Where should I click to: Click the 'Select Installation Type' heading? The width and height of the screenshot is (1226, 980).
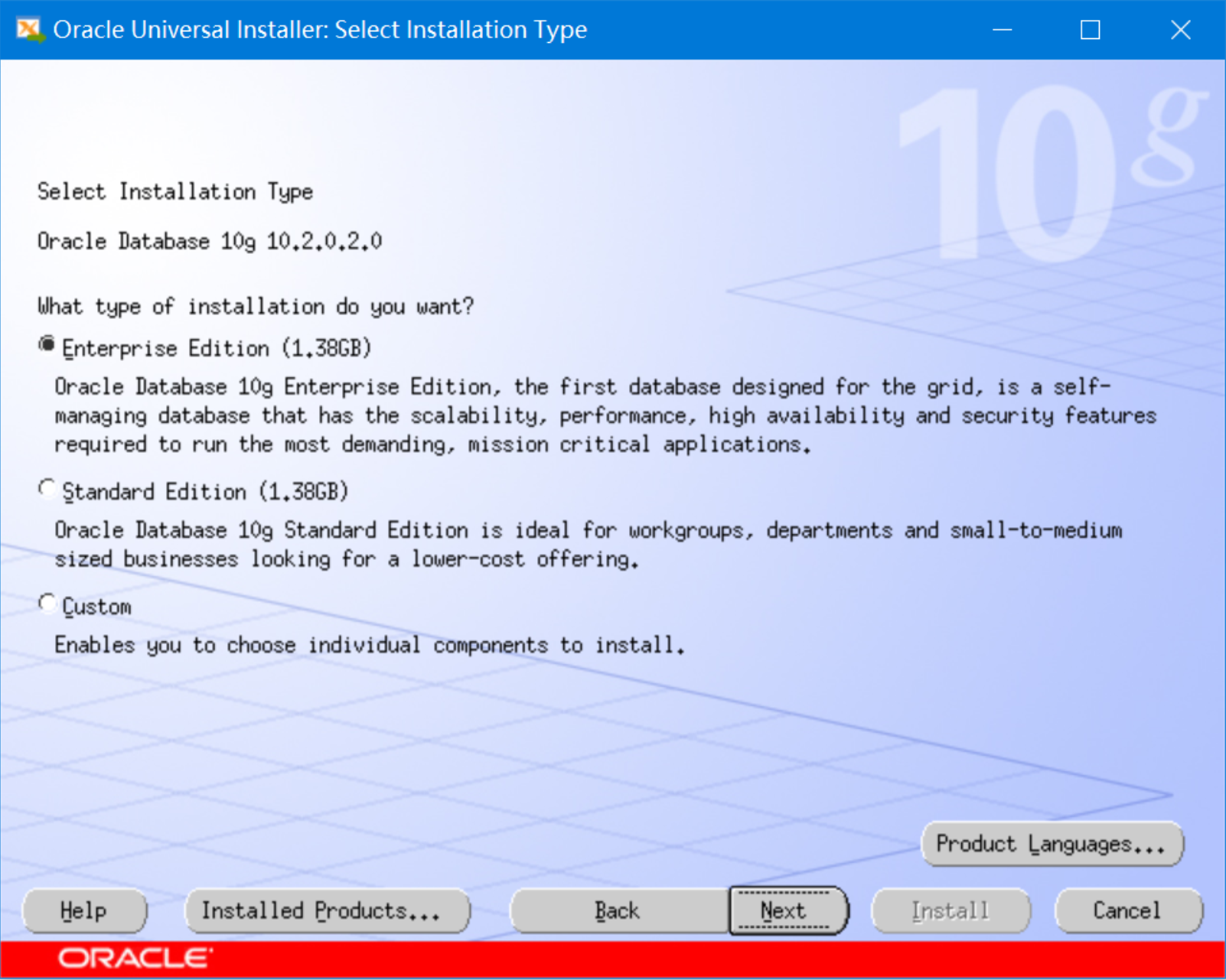click(x=175, y=191)
